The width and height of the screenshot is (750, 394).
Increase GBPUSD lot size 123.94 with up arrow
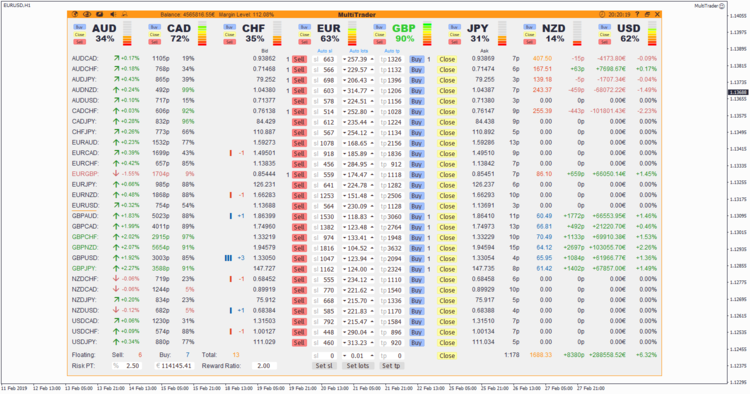point(372,259)
